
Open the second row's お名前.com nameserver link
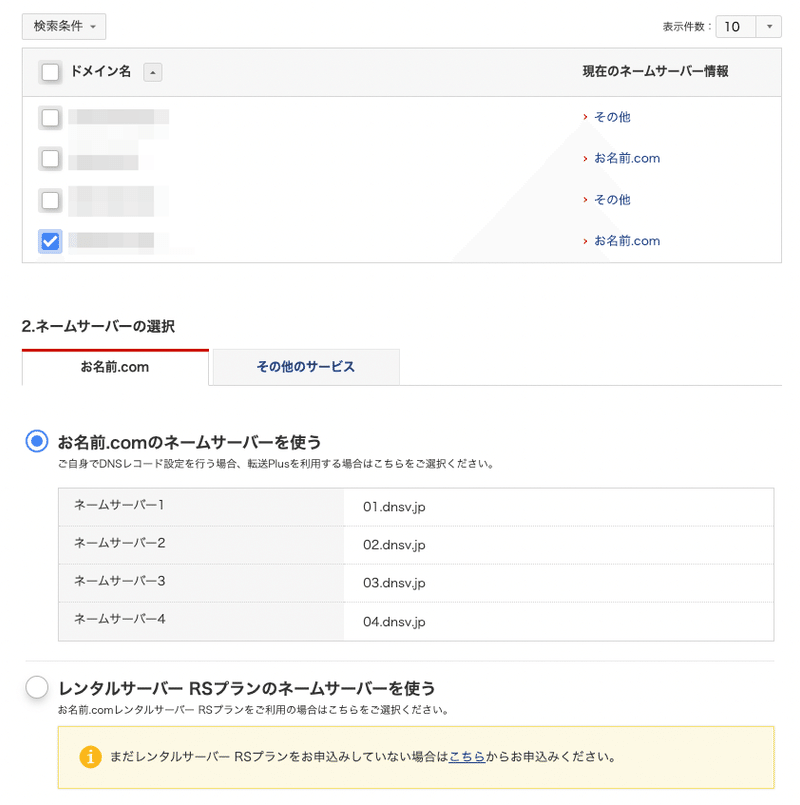(x=627, y=158)
